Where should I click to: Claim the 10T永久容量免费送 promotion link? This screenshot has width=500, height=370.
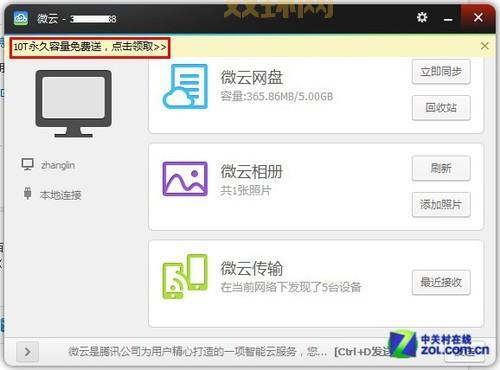pos(90,47)
